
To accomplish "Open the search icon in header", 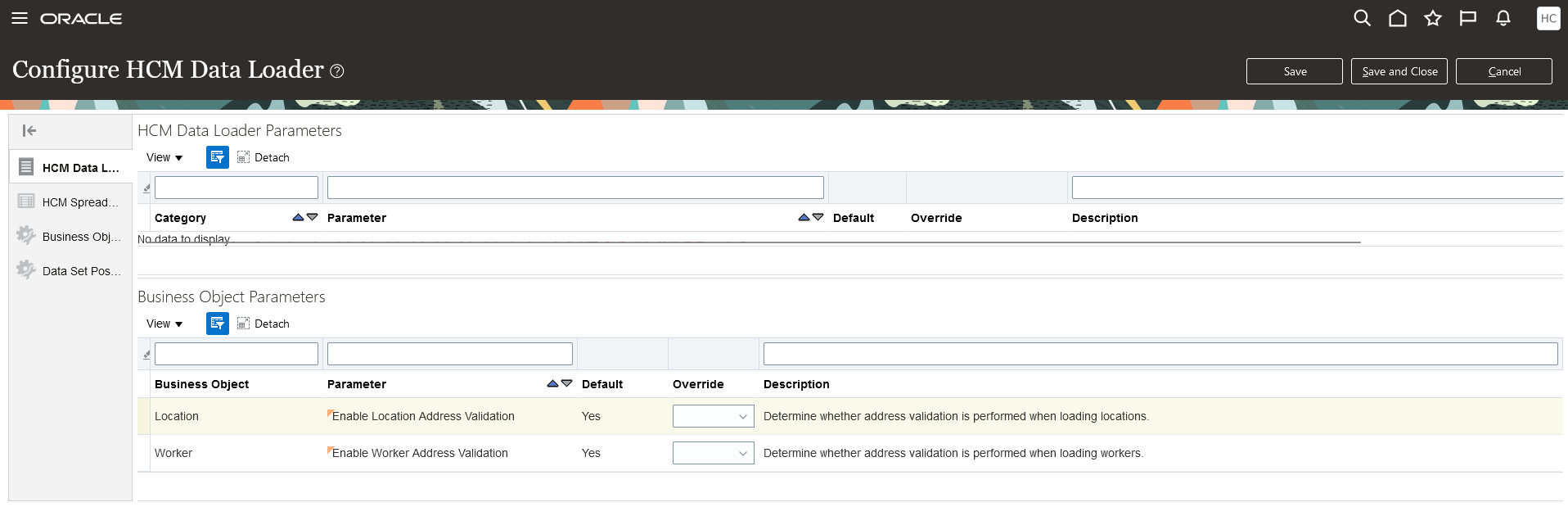I will pos(1362,18).
